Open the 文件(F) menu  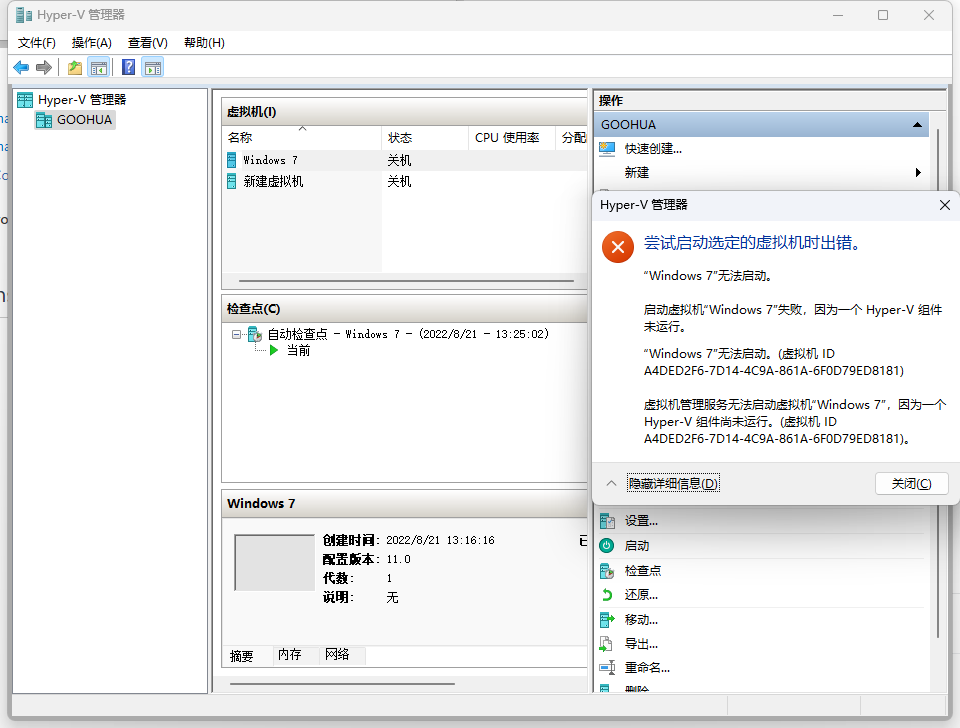click(37, 43)
